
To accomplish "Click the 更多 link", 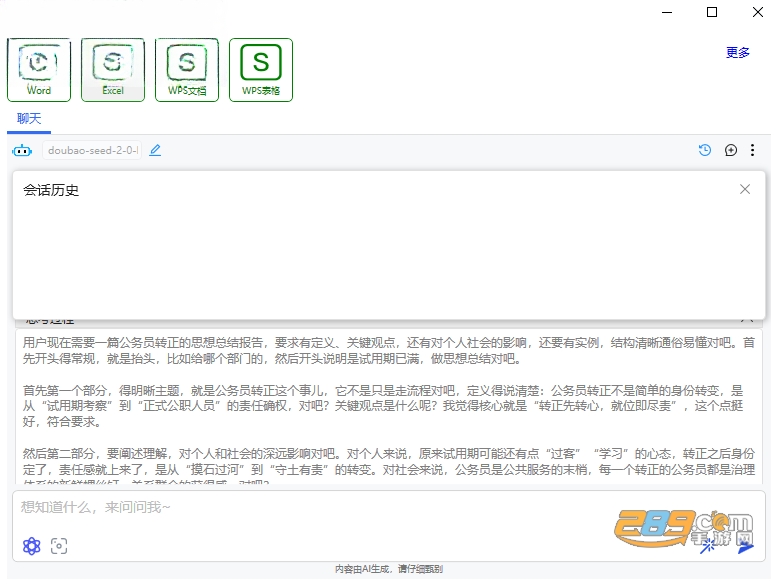I will point(737,52).
